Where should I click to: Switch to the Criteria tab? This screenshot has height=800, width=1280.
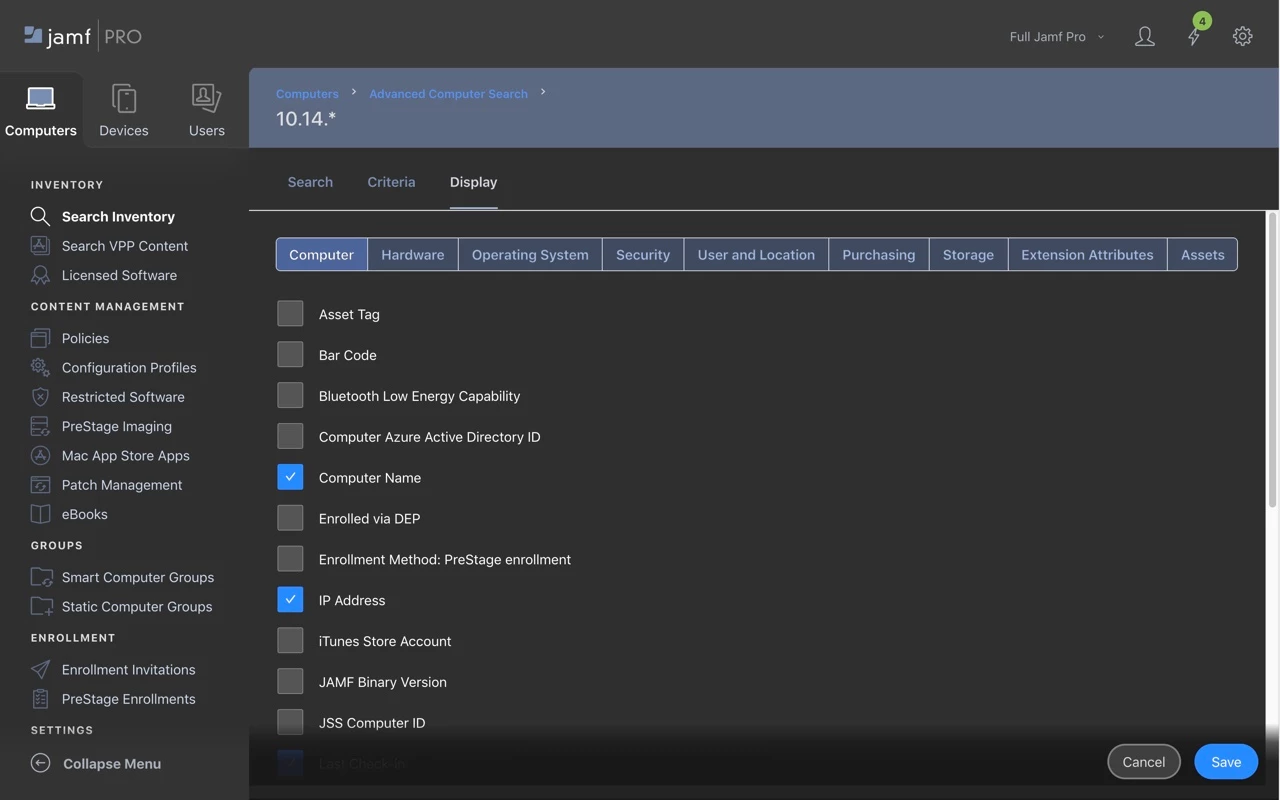391,182
